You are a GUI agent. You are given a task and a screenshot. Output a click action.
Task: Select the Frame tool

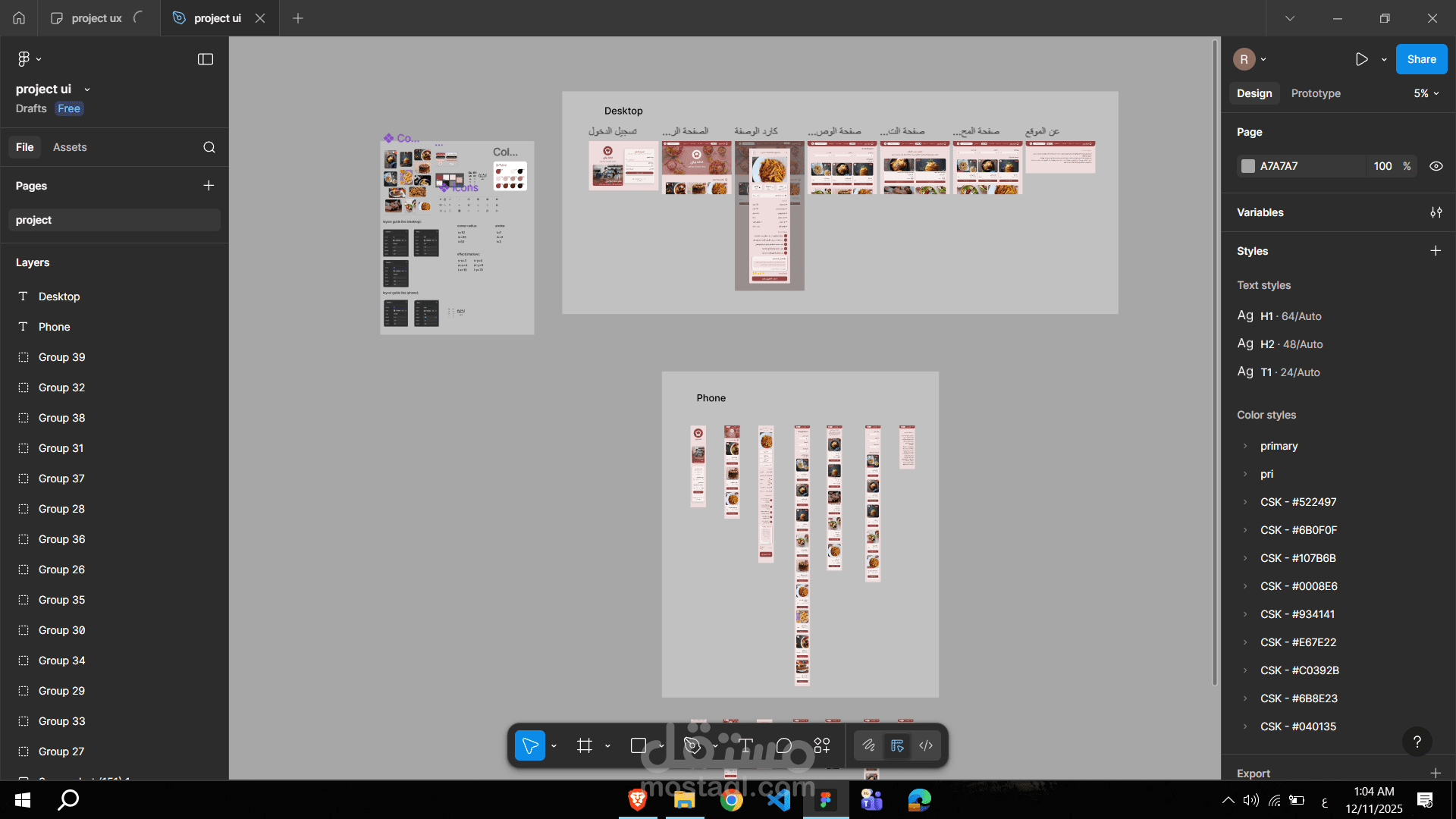tap(583, 745)
